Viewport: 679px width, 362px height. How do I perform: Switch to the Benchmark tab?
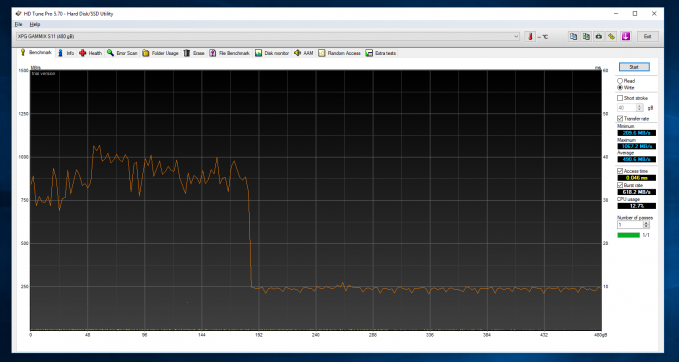[x=36, y=53]
